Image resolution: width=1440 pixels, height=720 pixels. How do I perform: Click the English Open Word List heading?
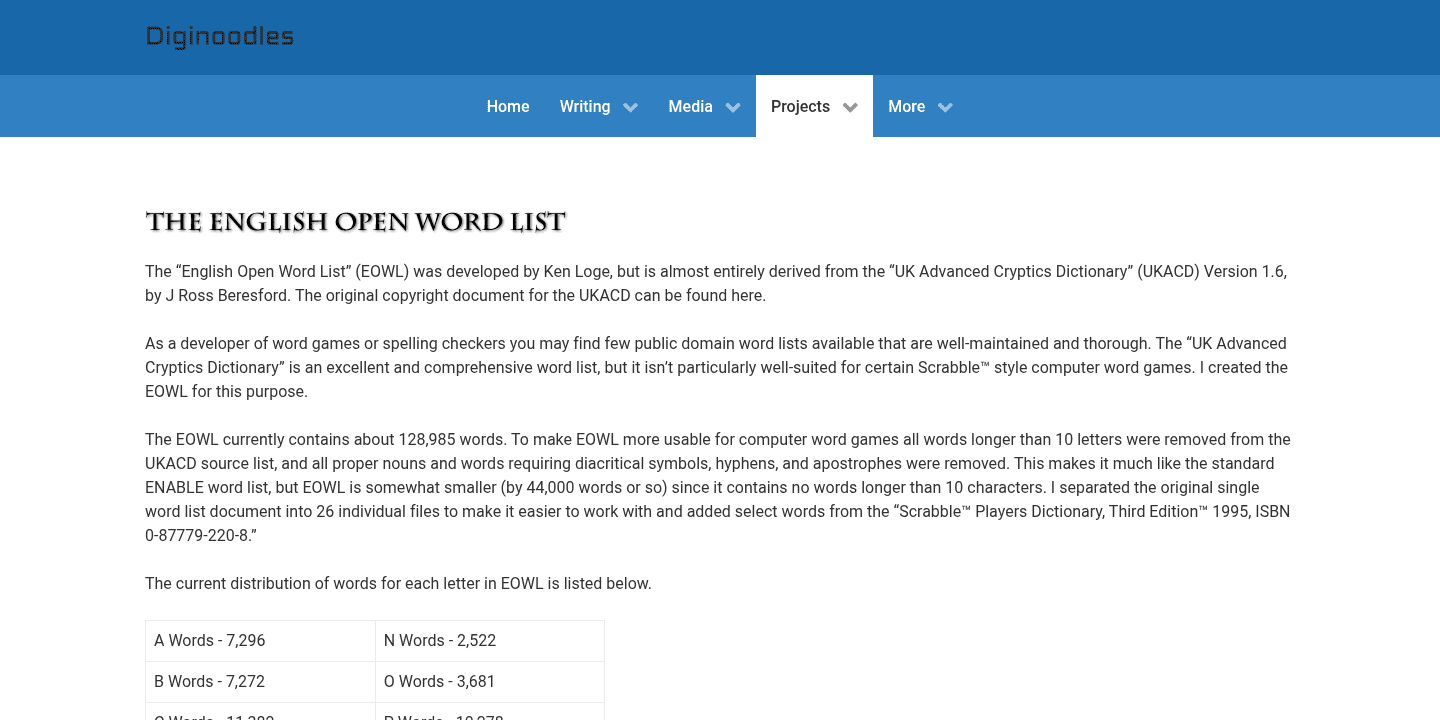tap(355, 221)
